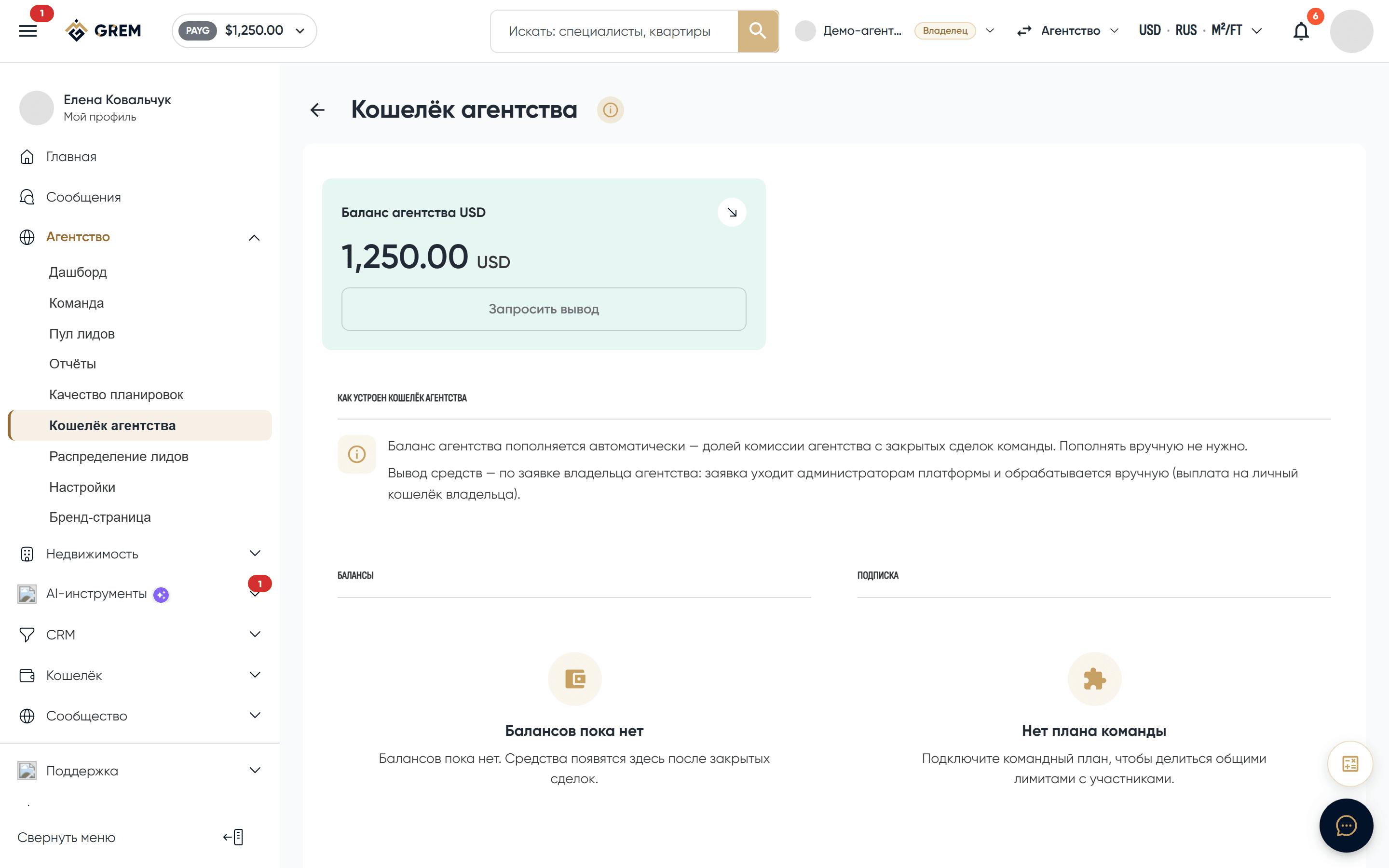Screen dimensions: 1389x868
Task: Open Качество планировок in the sidebar
Action: [x=116, y=395]
